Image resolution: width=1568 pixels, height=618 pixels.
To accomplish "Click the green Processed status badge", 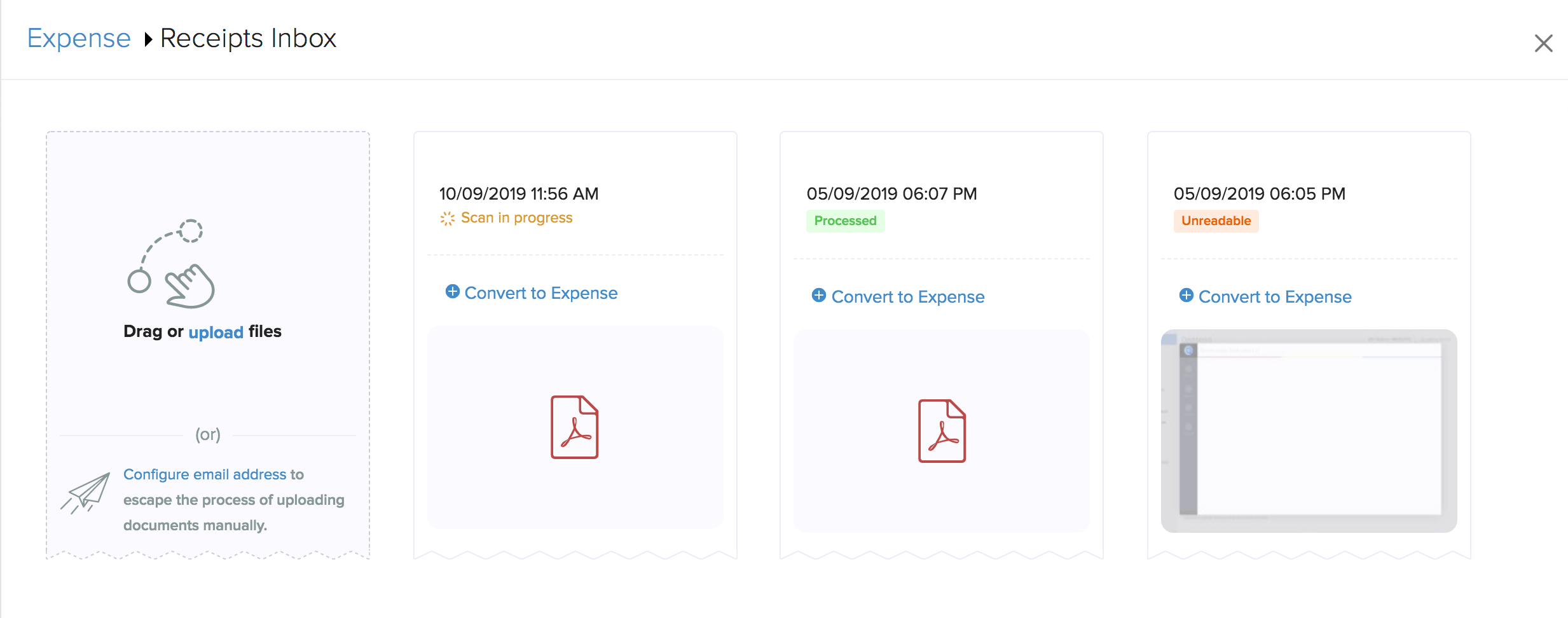I will point(846,221).
